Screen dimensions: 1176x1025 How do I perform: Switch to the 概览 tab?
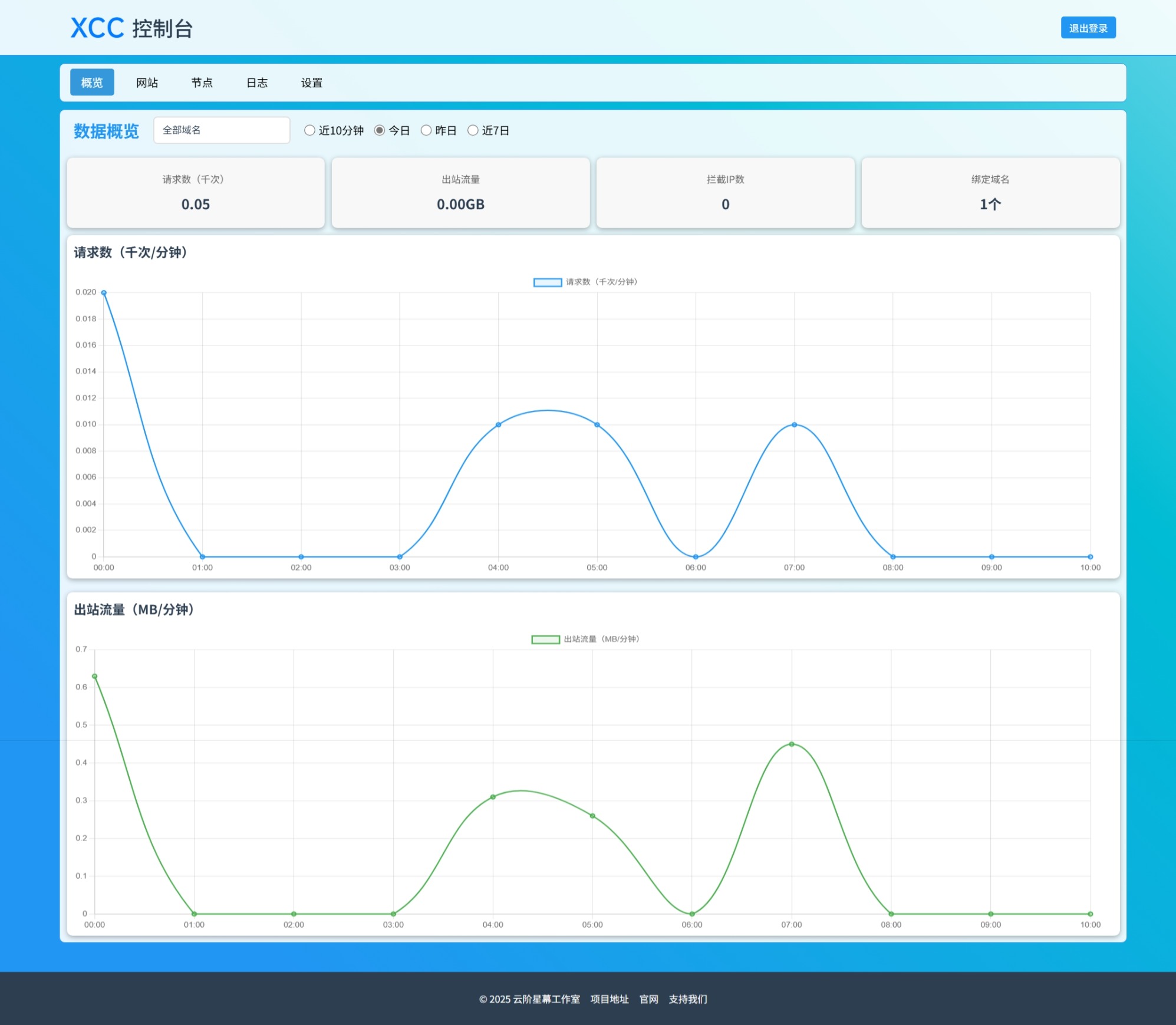(92, 83)
